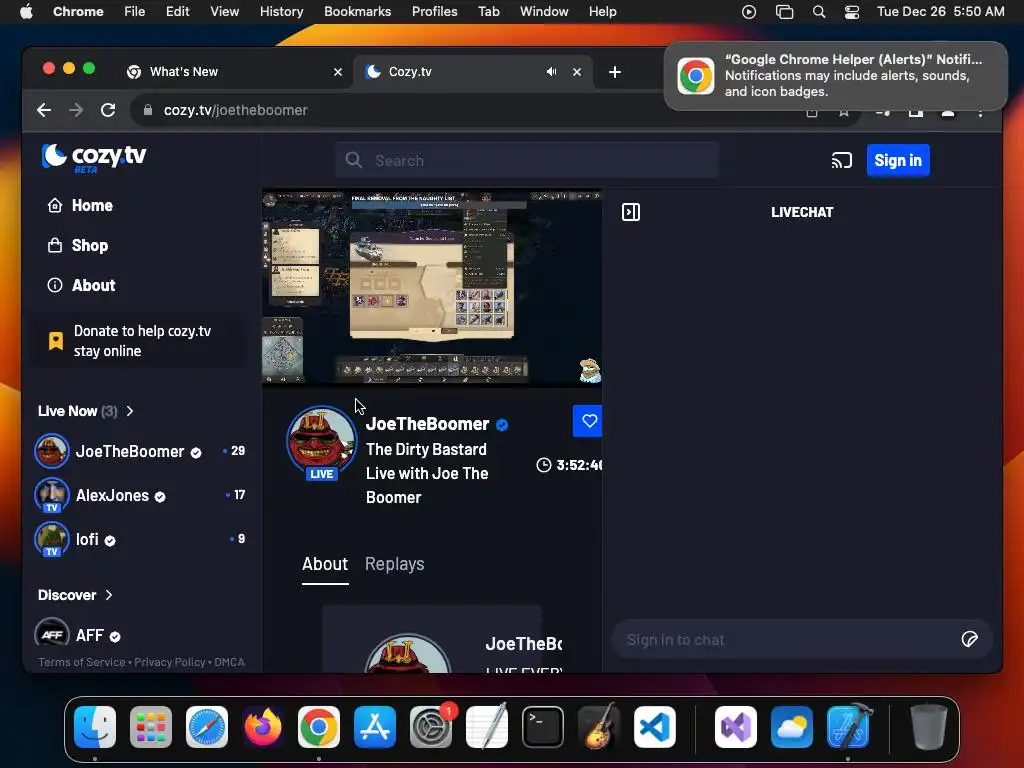Expand the Discover section
This screenshot has width=1024, height=768.
pyautogui.click(x=75, y=595)
